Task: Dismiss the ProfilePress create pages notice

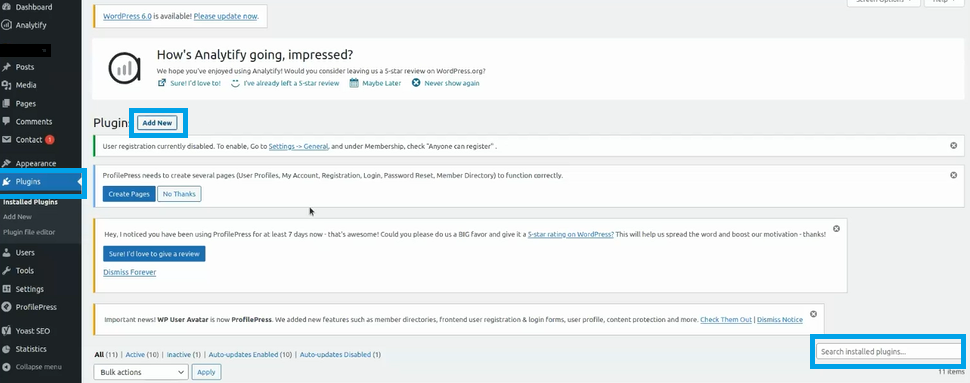Action: (953, 175)
